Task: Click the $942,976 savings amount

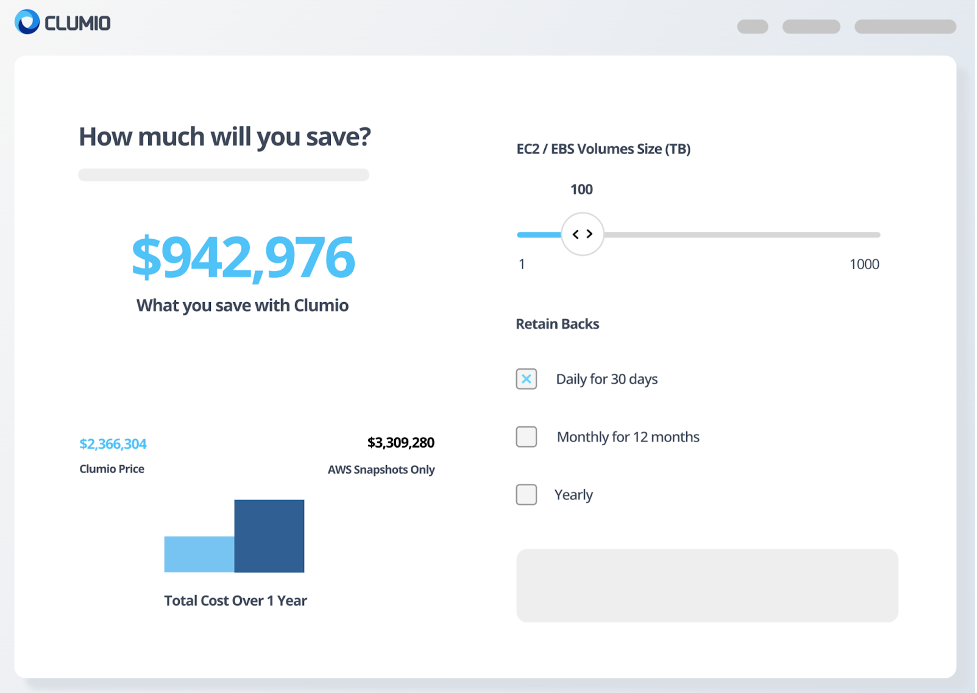Action: pos(243,258)
